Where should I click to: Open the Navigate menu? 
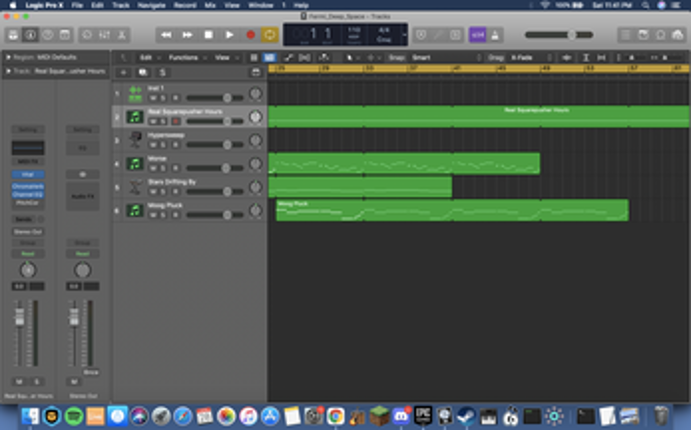pyautogui.click(x=151, y=5)
